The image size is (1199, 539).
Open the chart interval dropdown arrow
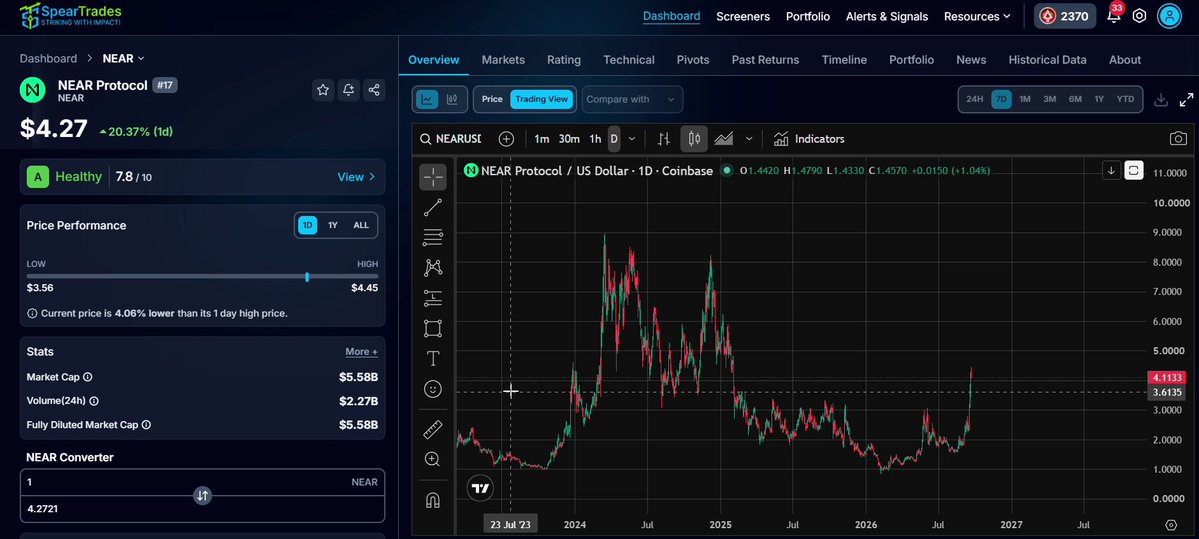tap(632, 138)
